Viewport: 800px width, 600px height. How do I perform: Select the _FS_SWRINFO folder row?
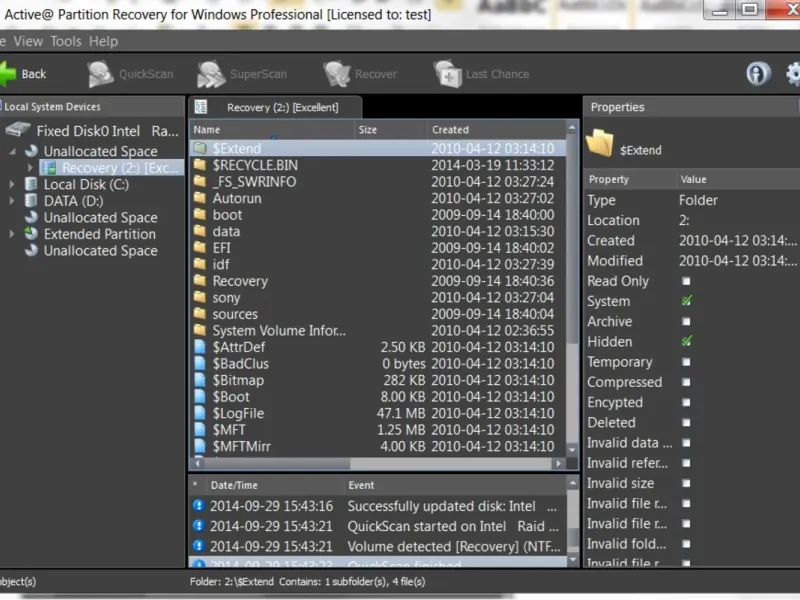[378, 182]
